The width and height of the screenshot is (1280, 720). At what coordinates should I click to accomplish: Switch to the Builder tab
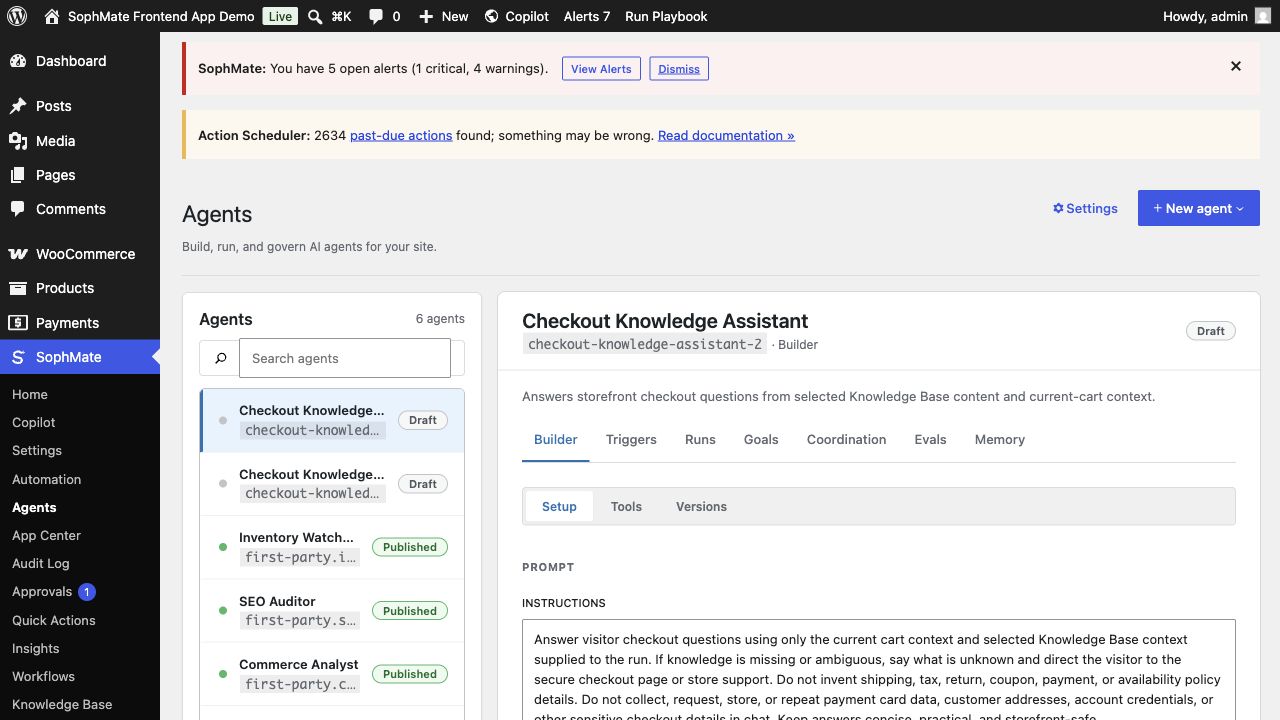(x=556, y=439)
